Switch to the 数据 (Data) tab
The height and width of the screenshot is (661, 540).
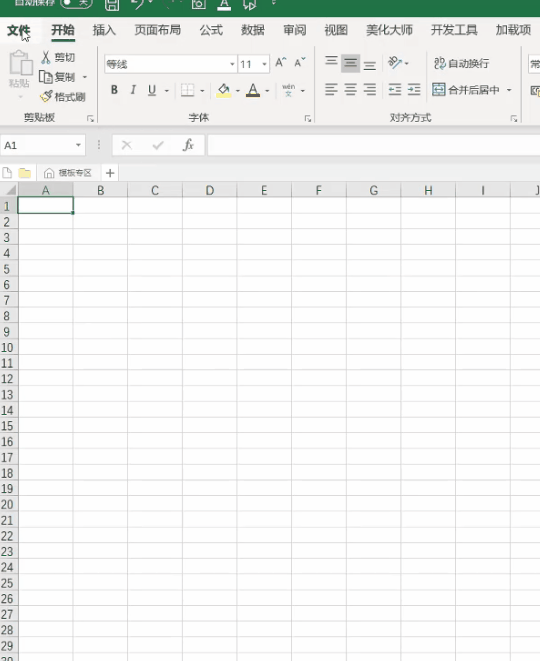coord(253,30)
